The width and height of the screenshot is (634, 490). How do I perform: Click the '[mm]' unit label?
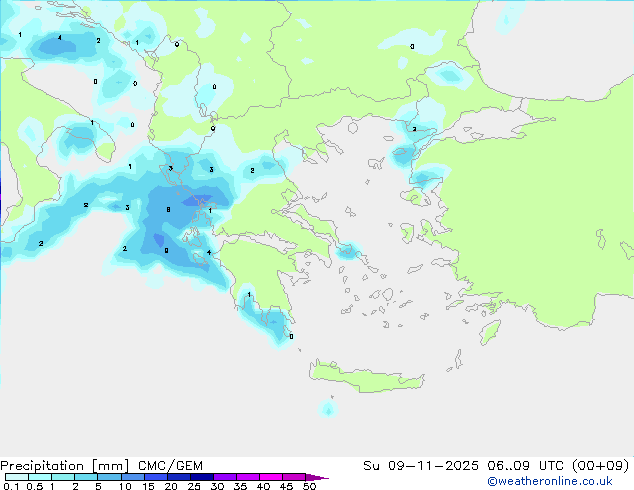click(110, 466)
